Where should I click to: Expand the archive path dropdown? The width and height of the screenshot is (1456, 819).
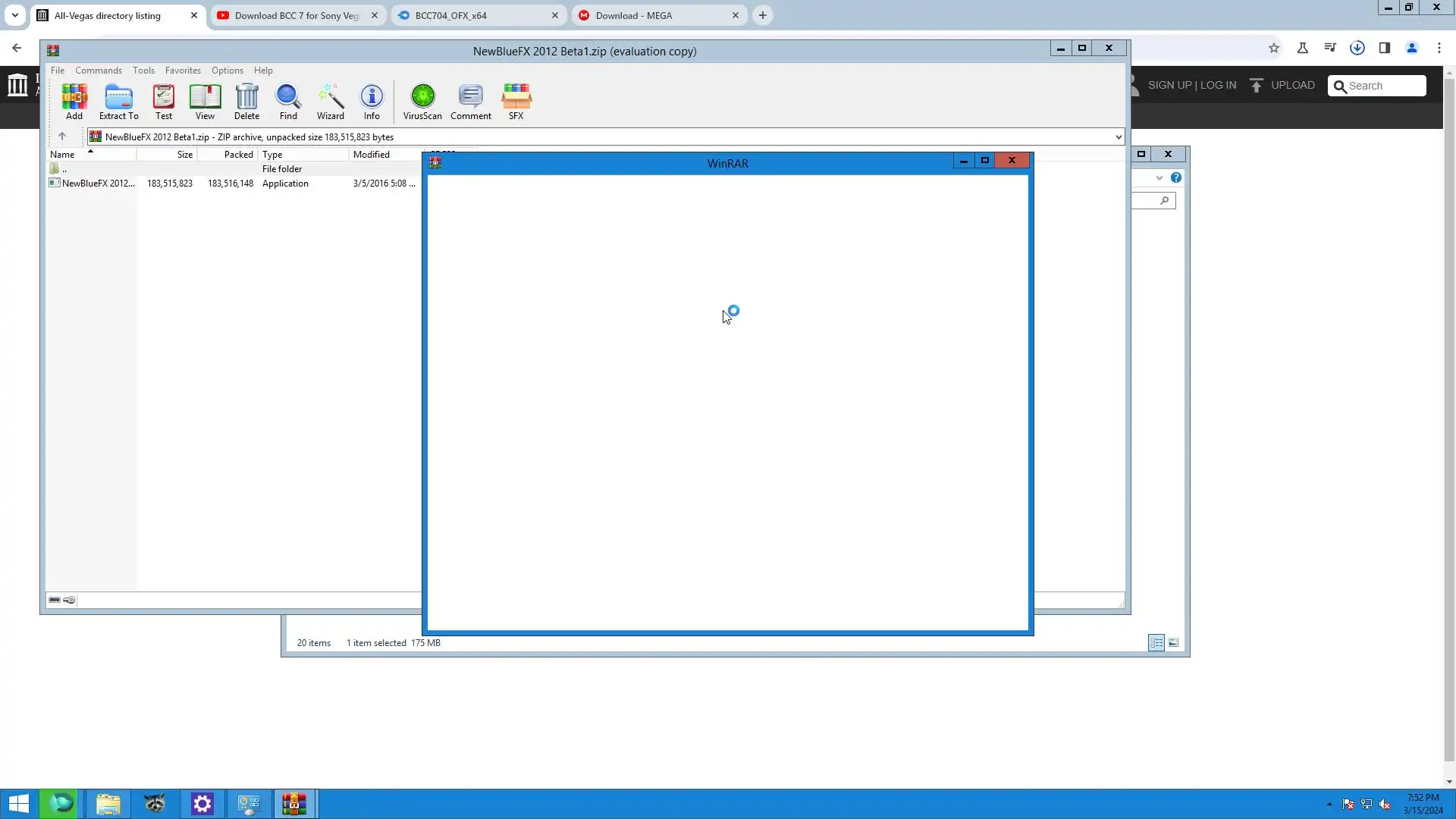pos(1118,137)
